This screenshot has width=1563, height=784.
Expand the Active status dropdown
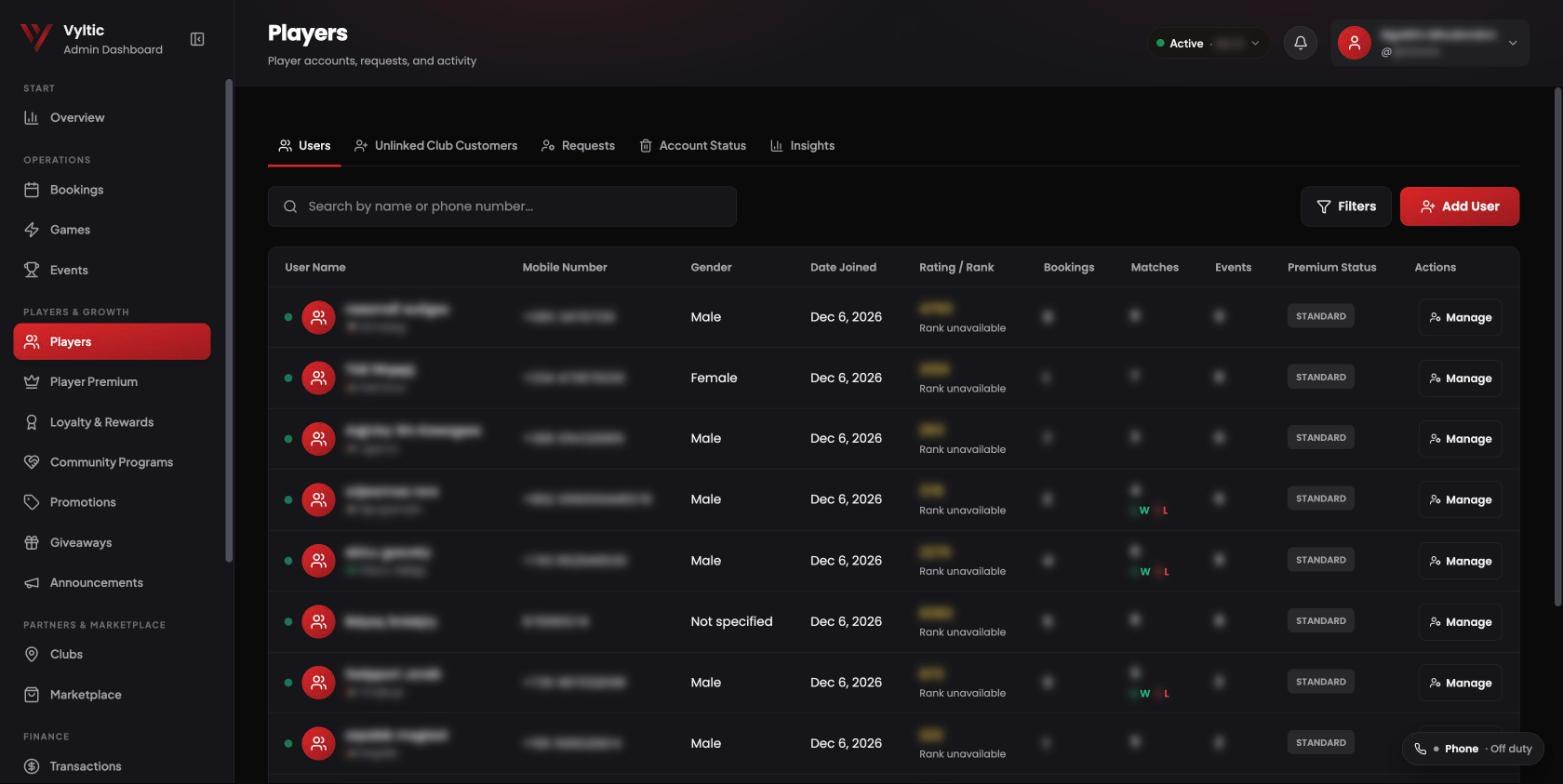tap(1208, 43)
